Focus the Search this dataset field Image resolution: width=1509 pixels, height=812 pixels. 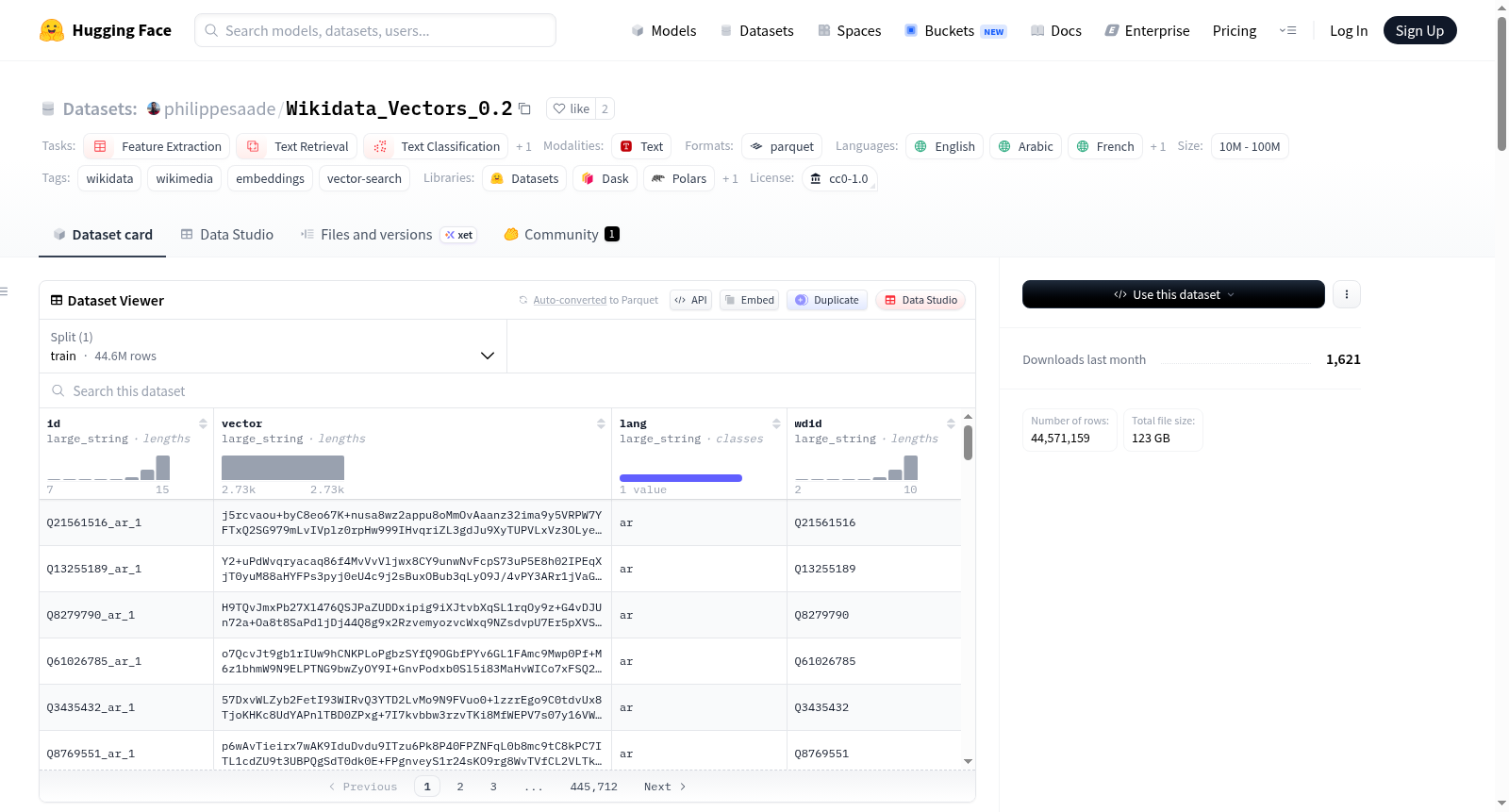[x=507, y=390]
